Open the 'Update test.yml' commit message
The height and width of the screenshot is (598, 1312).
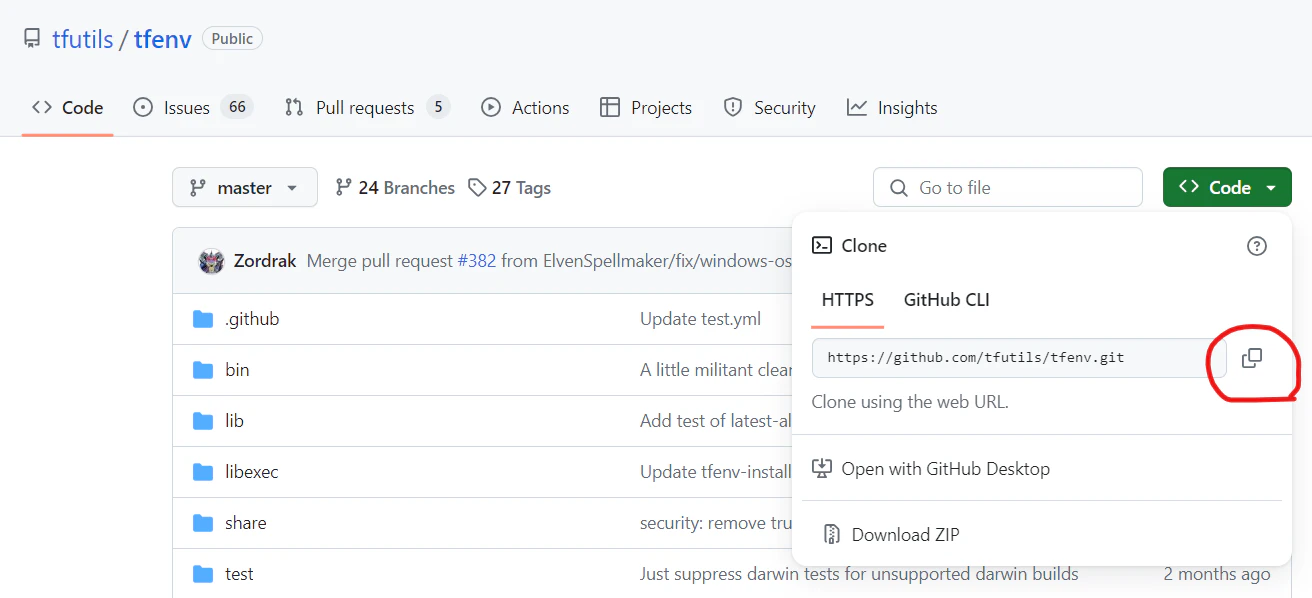click(x=700, y=319)
